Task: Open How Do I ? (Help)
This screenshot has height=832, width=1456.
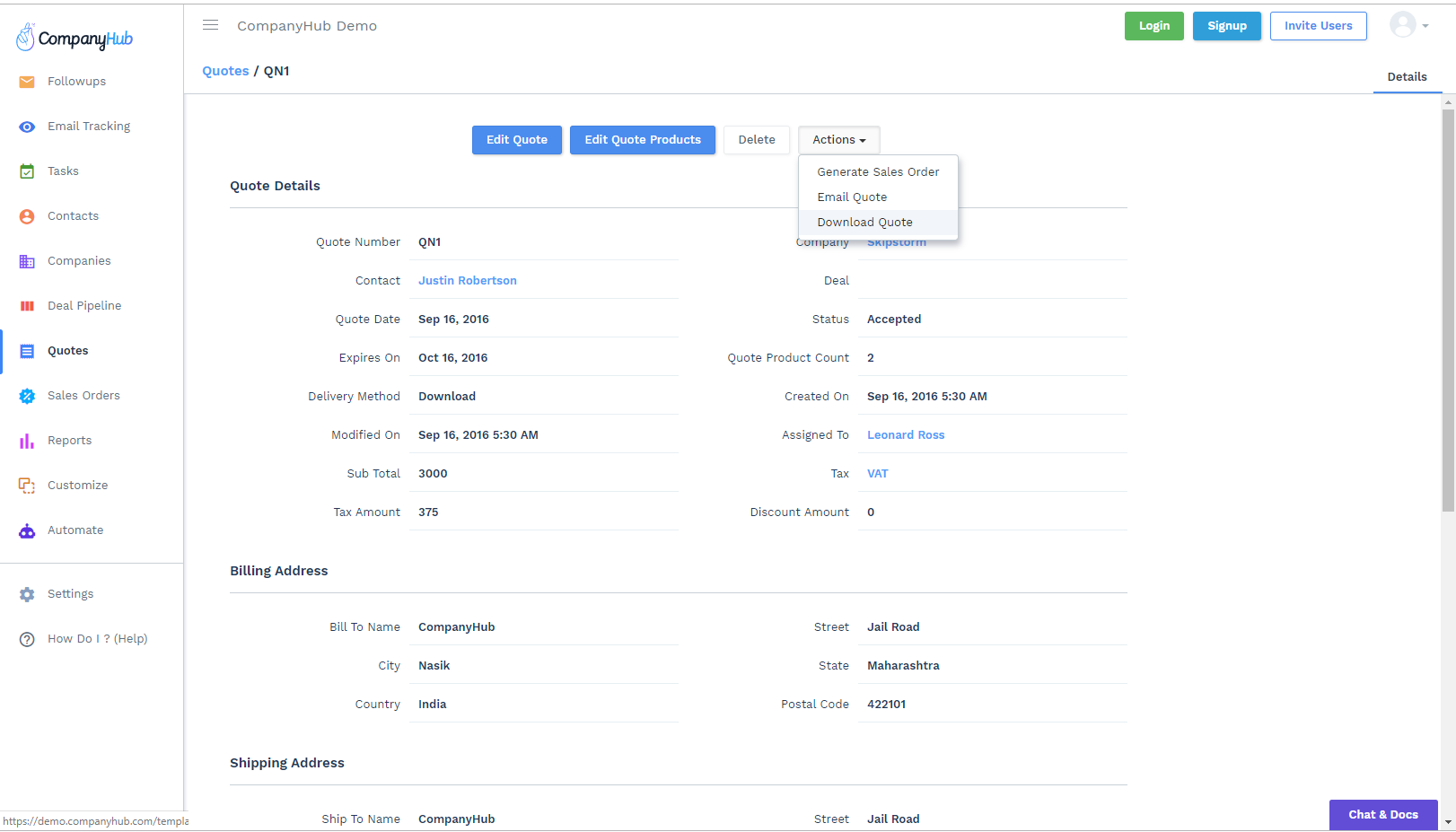Action: pyautogui.click(x=97, y=639)
